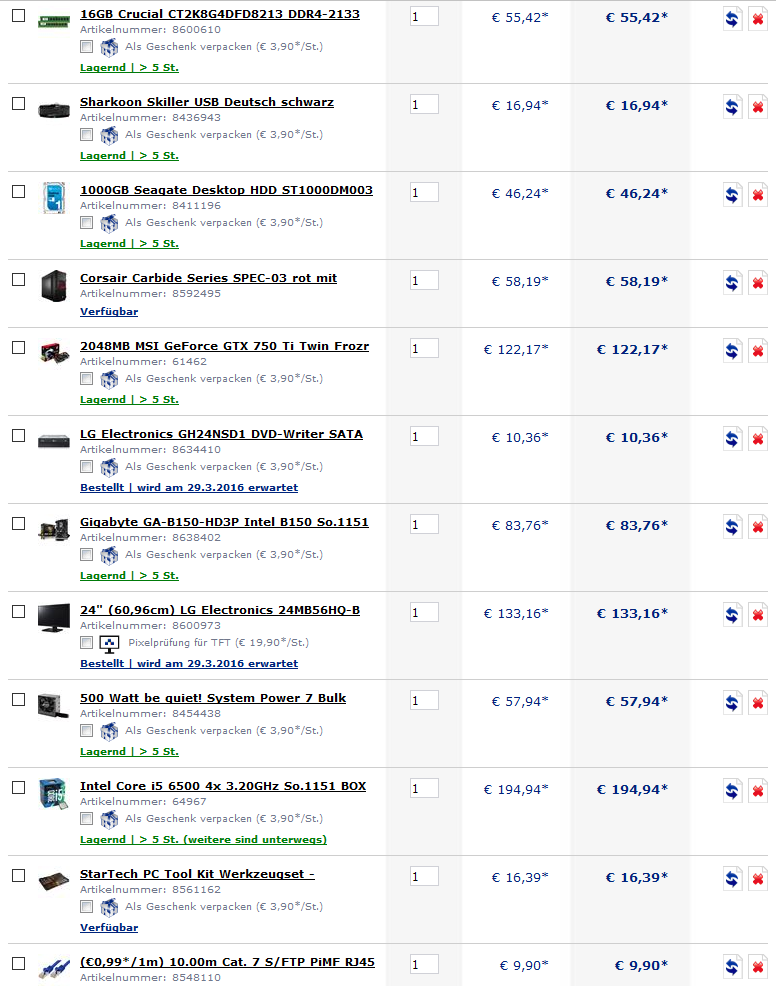Screen dimensions: 776x986
Task: Remove the 16GB Crucial RAM with red X
Action: click(x=758, y=19)
